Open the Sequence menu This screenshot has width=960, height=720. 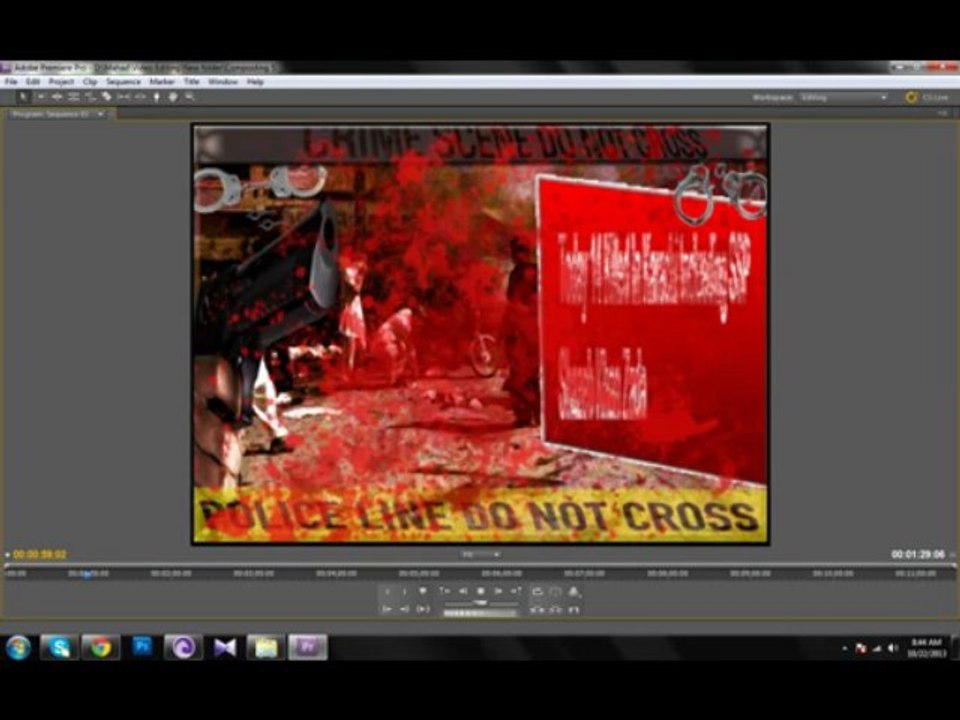(123, 81)
